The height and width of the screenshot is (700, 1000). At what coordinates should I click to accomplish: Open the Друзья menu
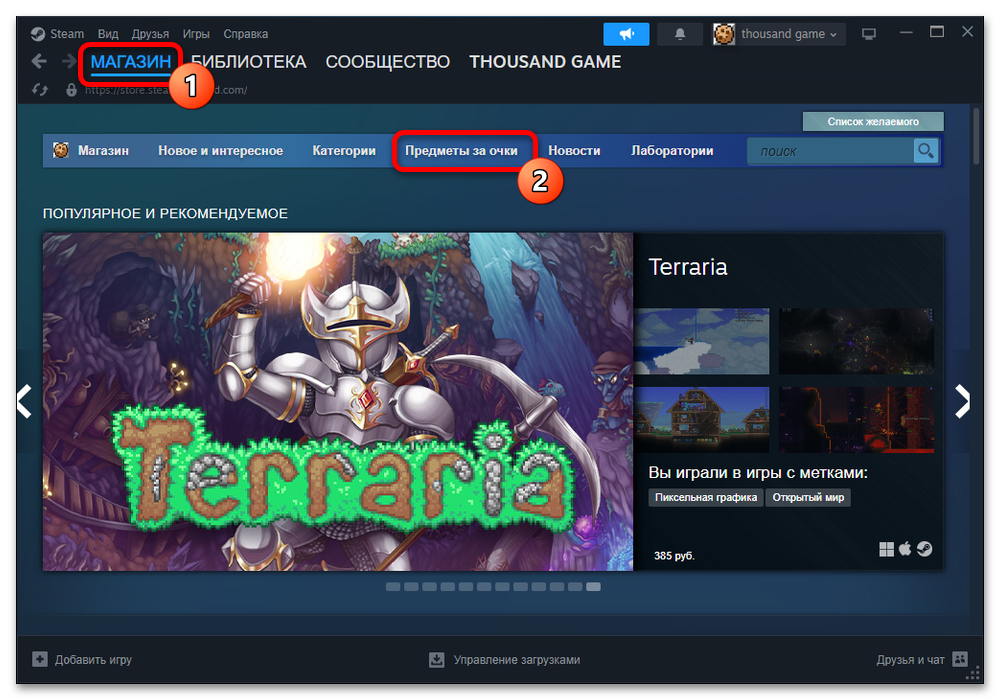[150, 34]
